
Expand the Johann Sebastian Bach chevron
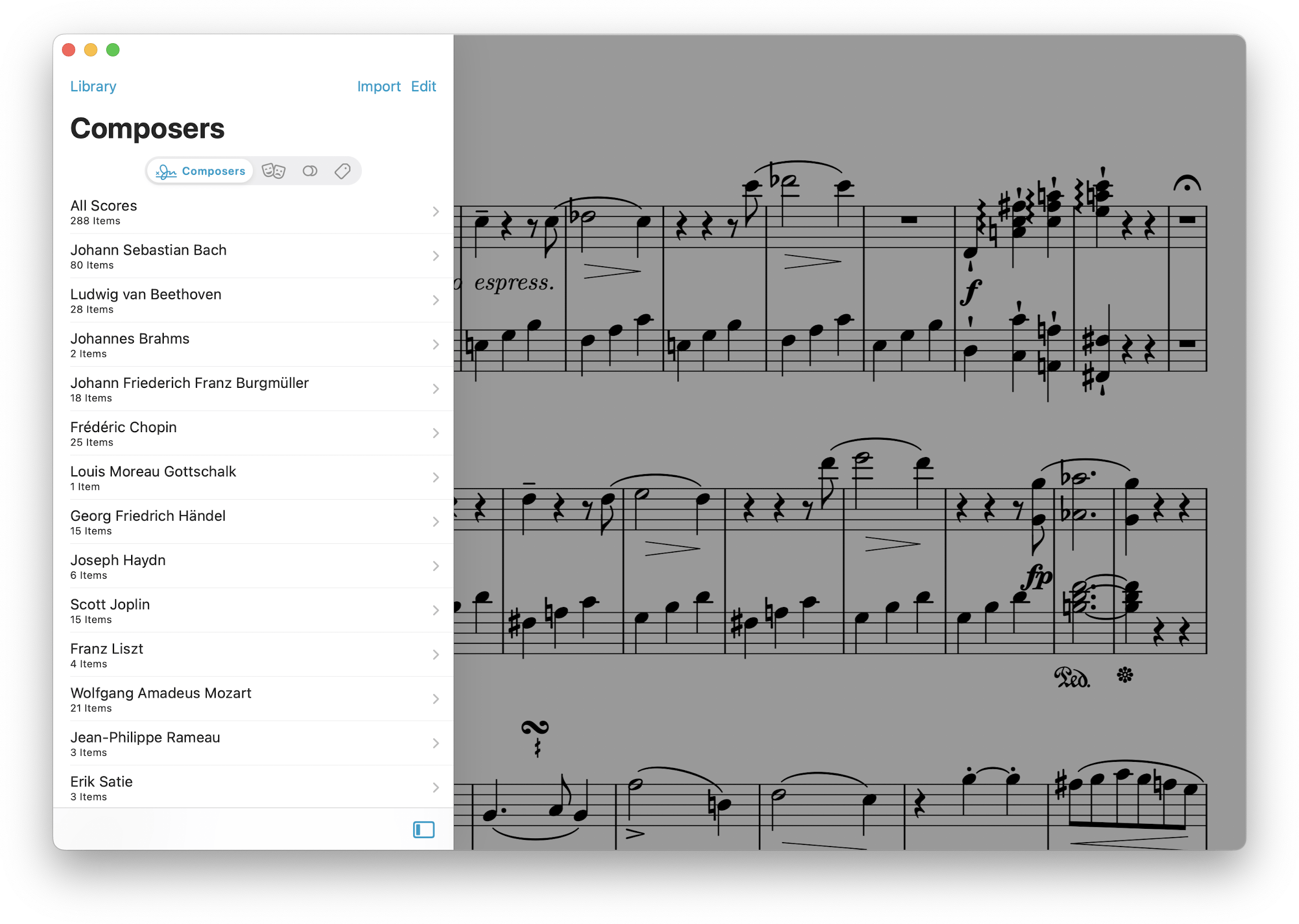[x=435, y=256]
